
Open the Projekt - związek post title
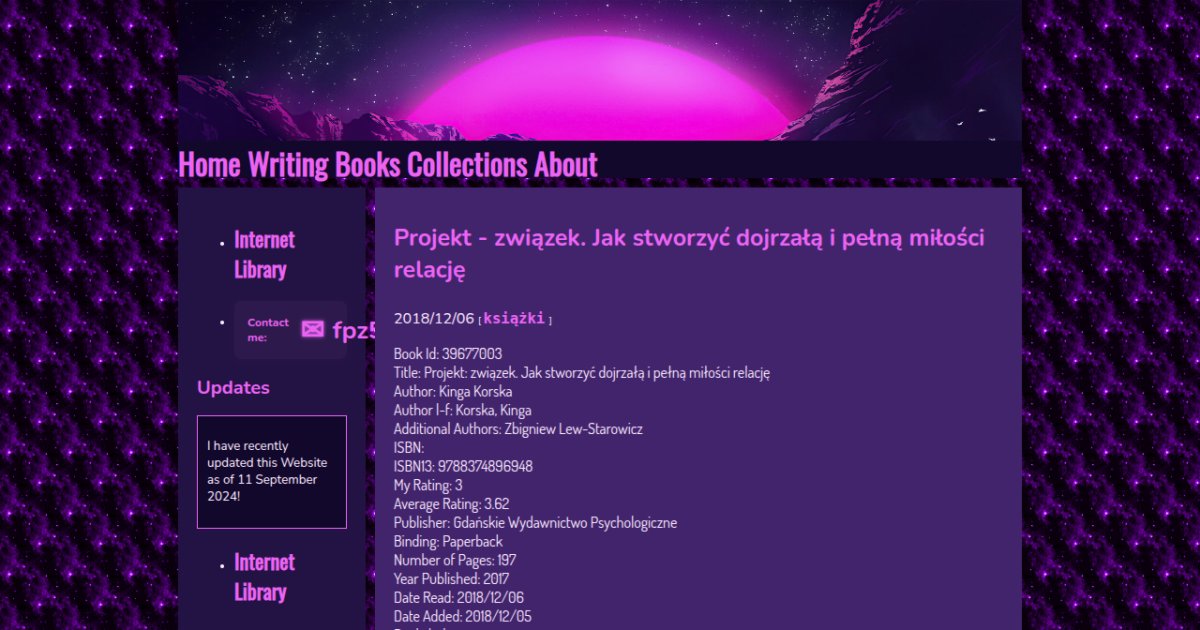[x=689, y=252]
